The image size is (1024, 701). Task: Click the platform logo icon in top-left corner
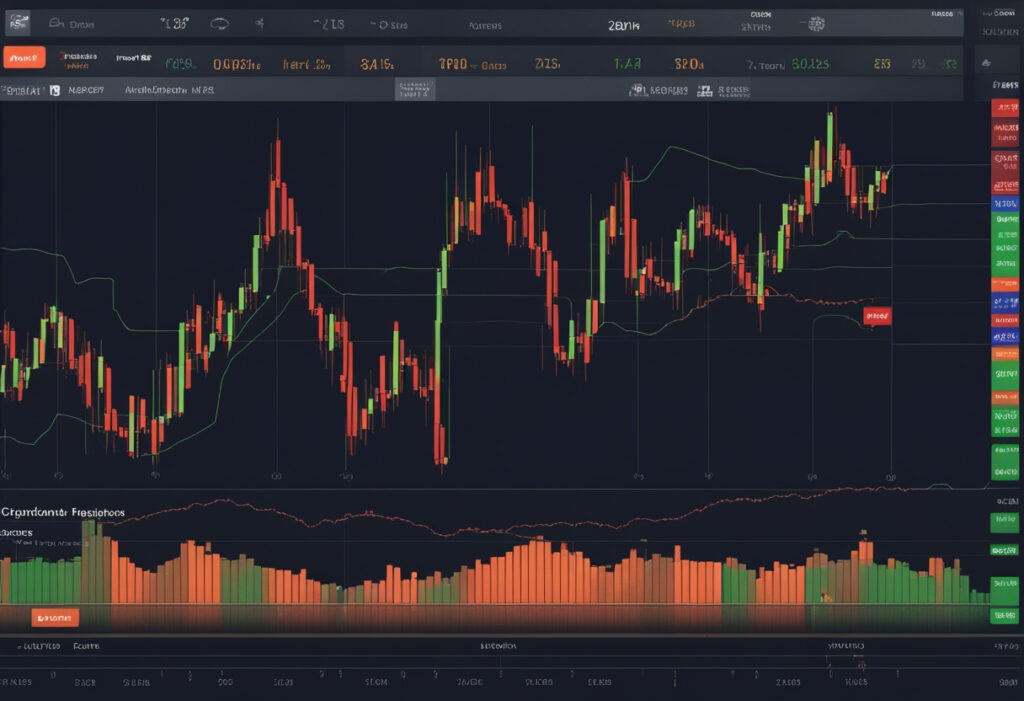(18, 24)
